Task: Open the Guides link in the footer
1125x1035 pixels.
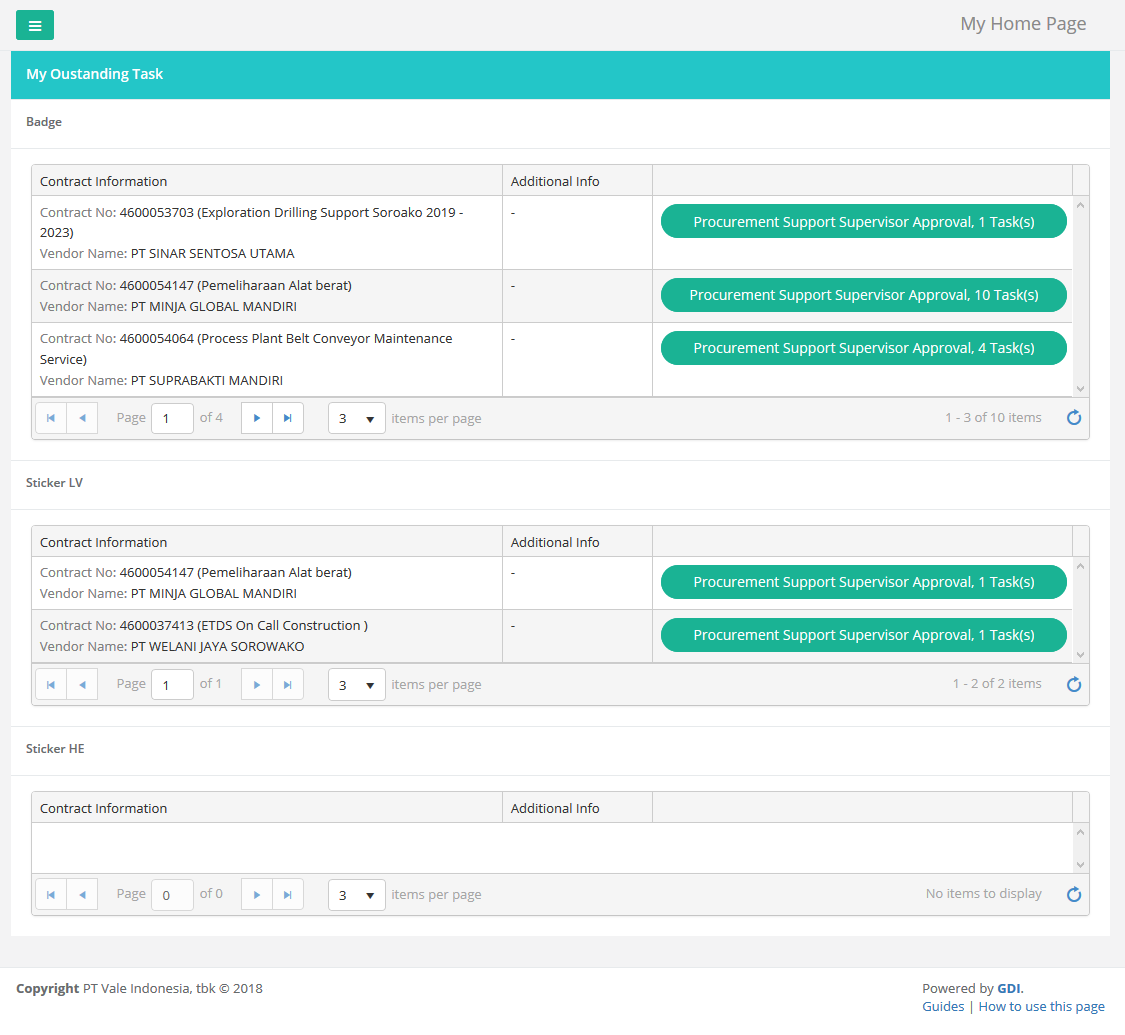Action: (943, 1007)
